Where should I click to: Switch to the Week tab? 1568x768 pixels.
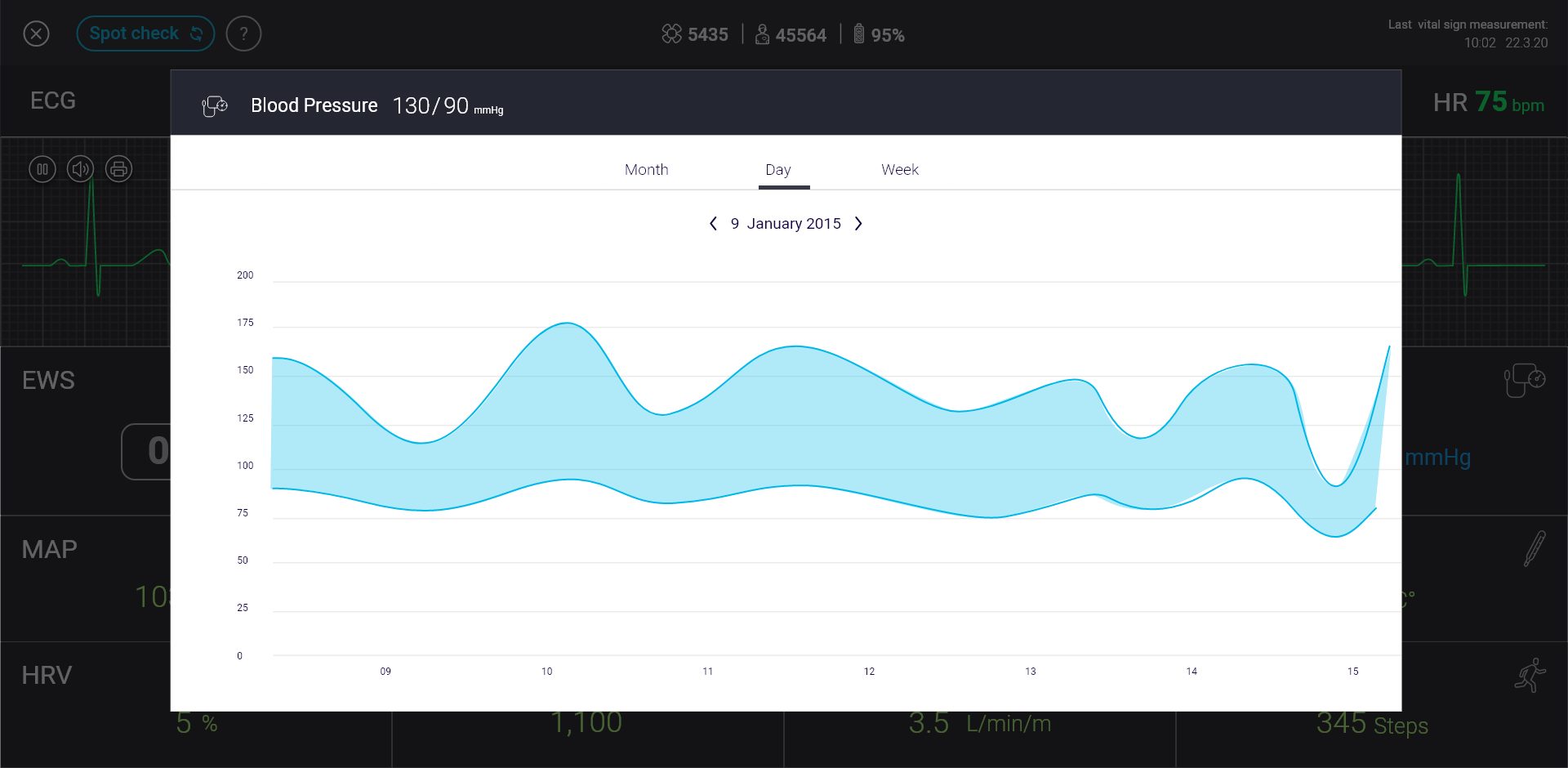899,170
